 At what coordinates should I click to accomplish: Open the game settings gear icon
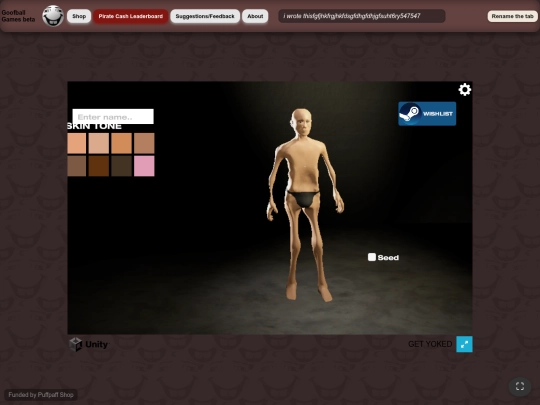[x=465, y=90]
